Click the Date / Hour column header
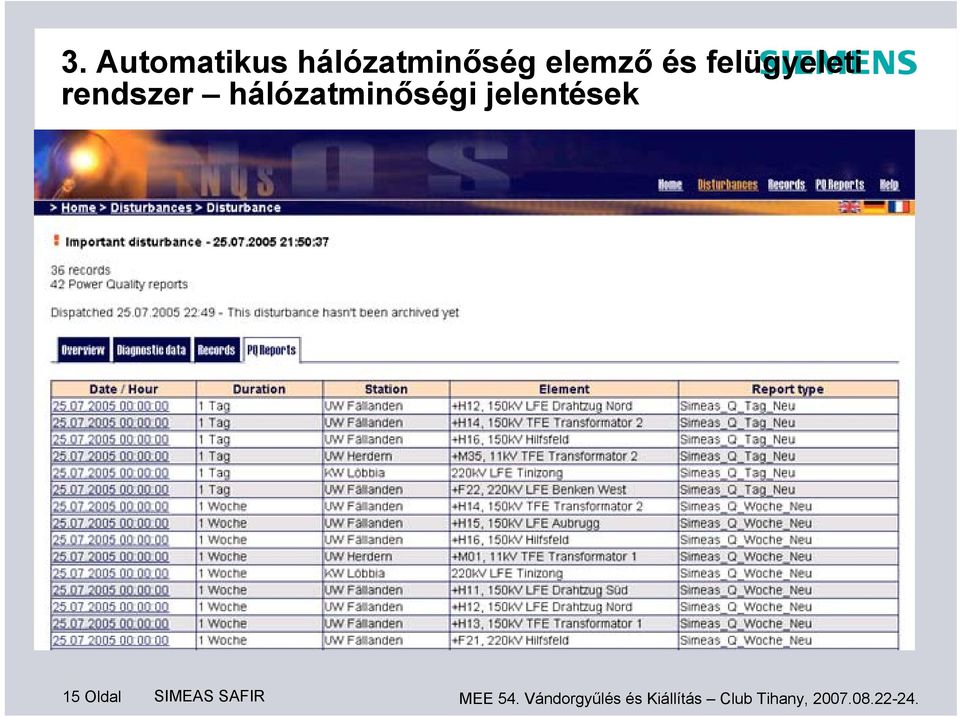This screenshot has height=717, width=960. [x=124, y=389]
